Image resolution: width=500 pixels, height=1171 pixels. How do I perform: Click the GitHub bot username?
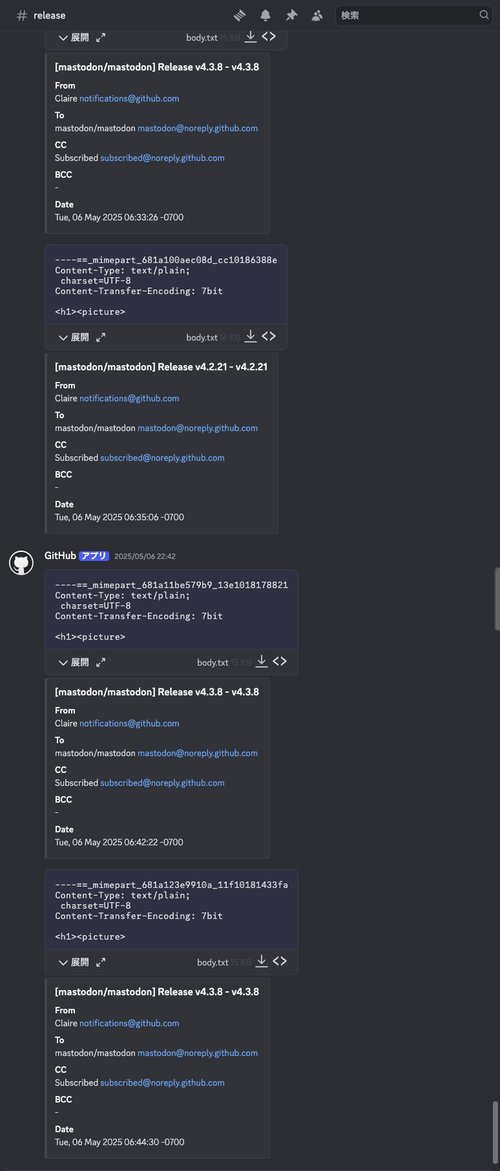[x=60, y=556]
